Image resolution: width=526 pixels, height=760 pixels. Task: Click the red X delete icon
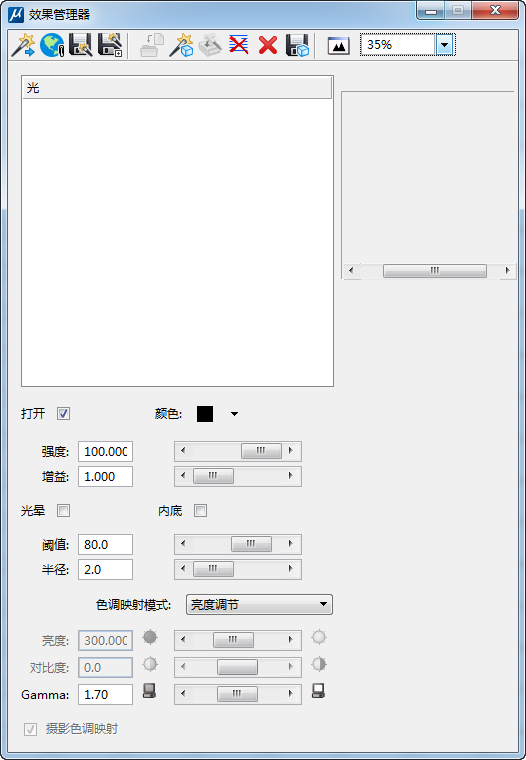[x=268, y=46]
